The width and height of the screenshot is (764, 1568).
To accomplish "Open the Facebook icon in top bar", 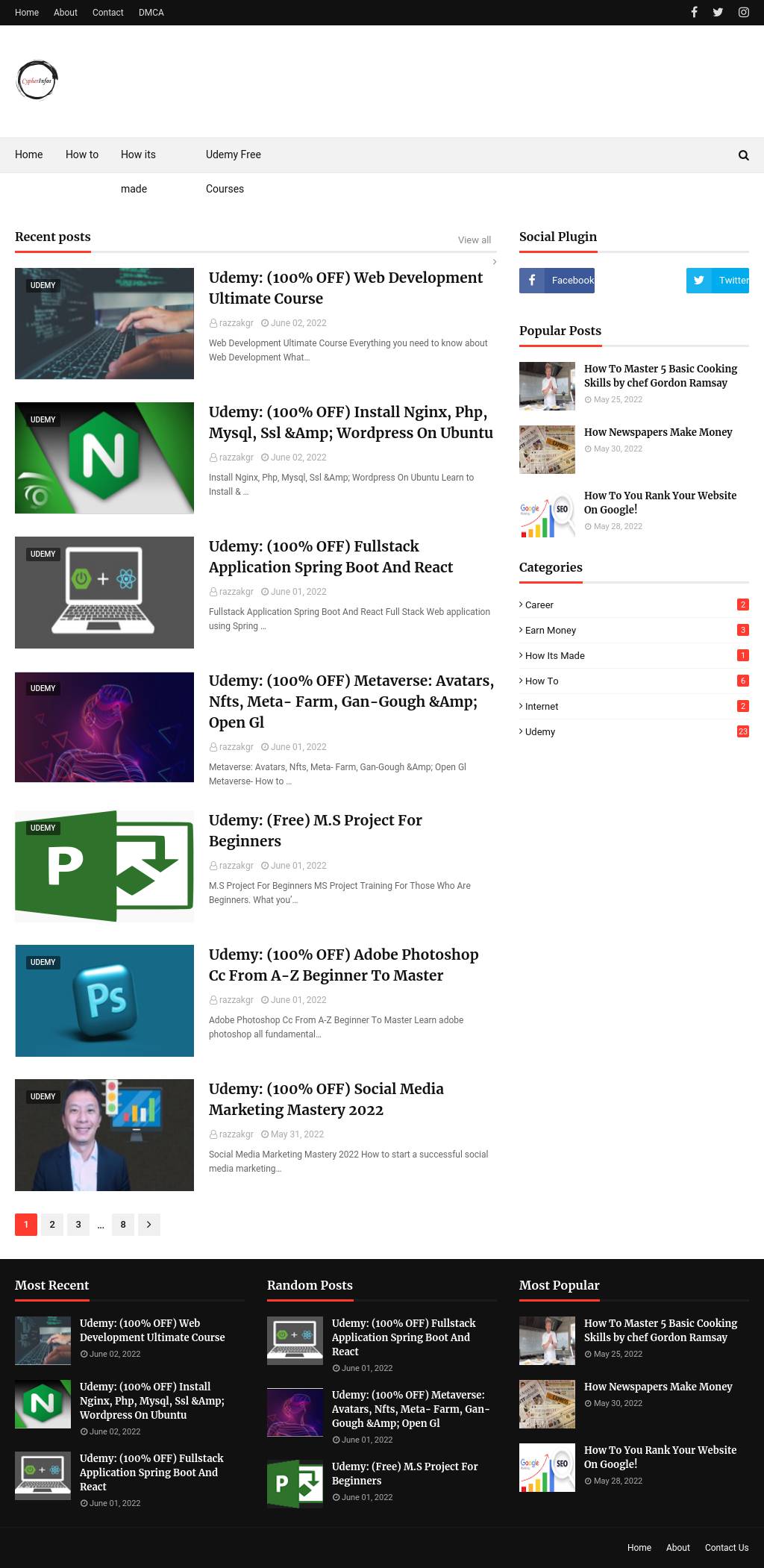I will pyautogui.click(x=694, y=12).
